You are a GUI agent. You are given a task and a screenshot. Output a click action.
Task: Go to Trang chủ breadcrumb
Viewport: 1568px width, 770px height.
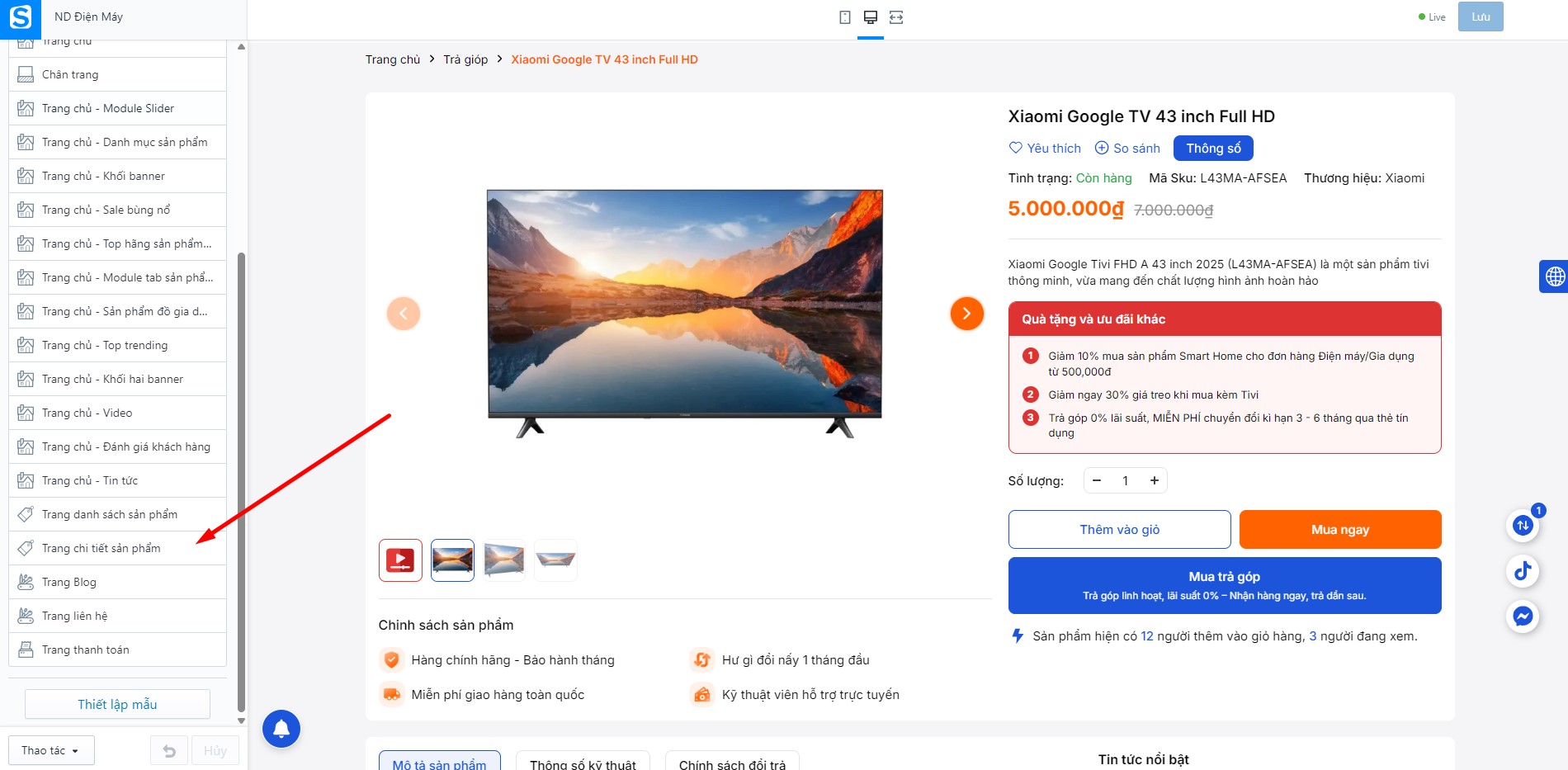pos(393,59)
